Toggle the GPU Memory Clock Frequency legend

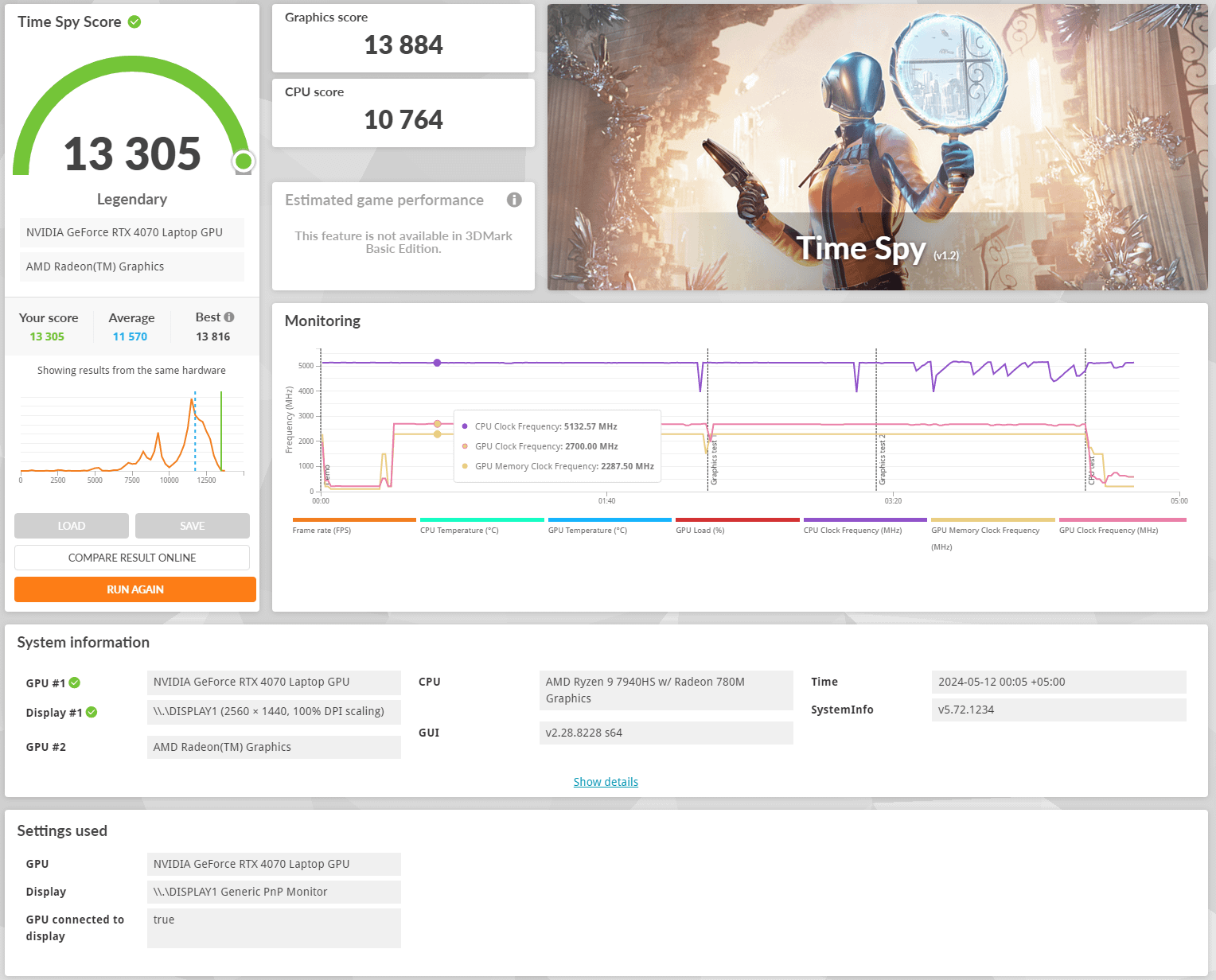tap(993, 535)
